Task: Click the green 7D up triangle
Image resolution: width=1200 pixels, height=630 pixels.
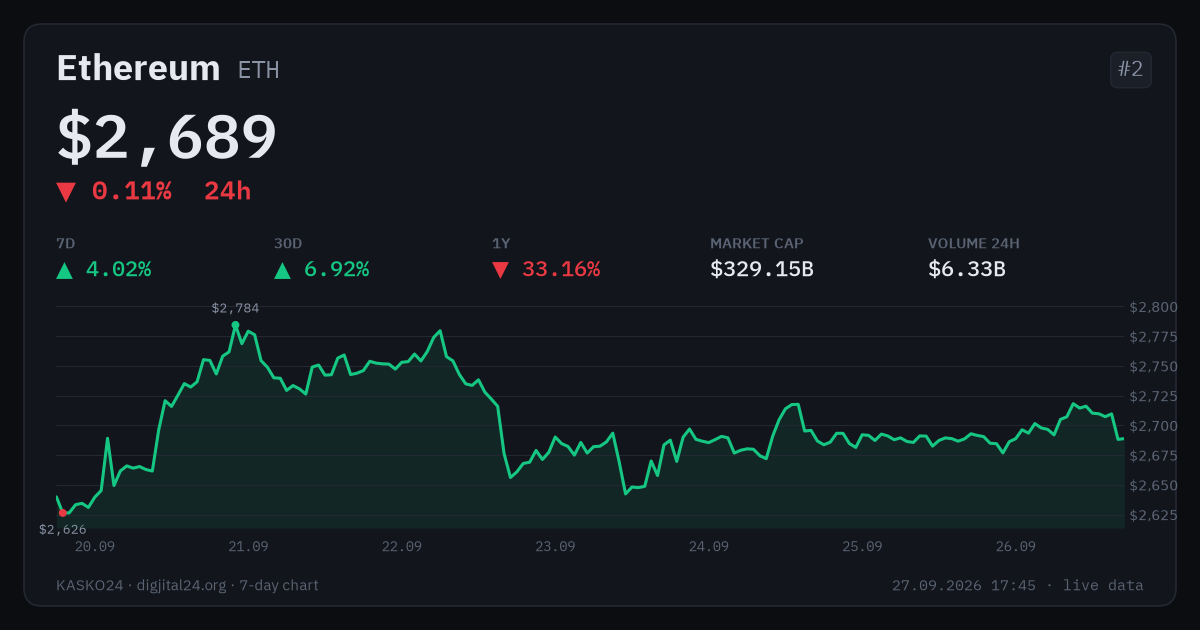Action: click(x=64, y=270)
